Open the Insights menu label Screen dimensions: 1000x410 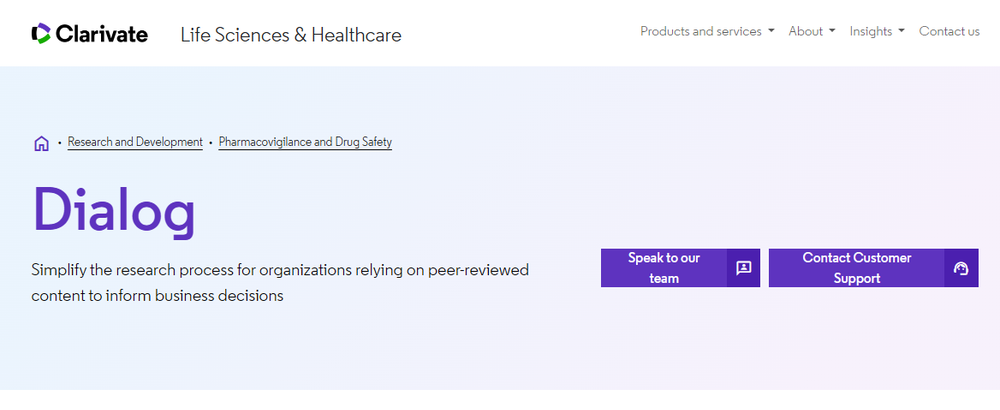point(870,31)
